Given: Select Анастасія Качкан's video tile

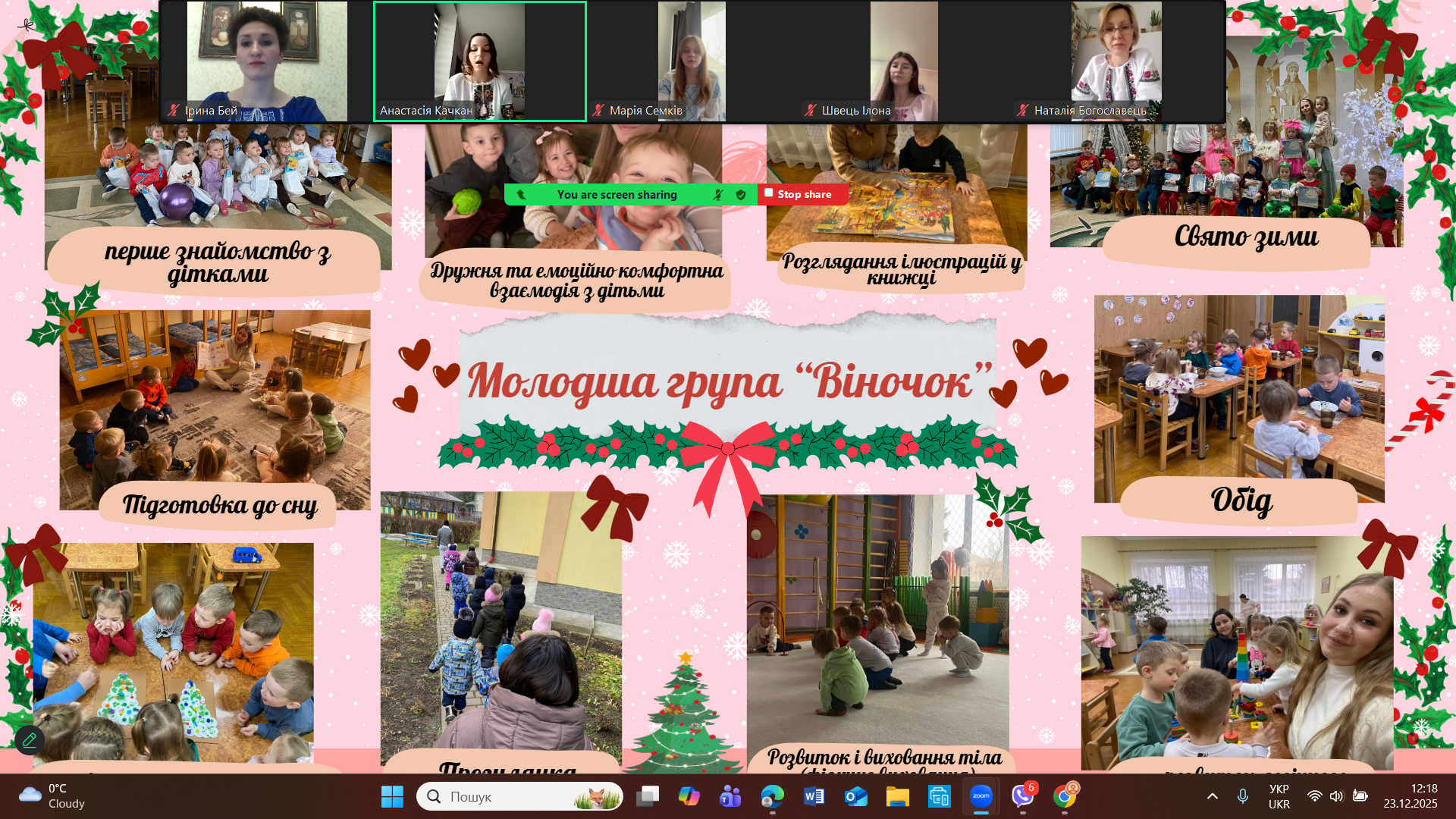Looking at the screenshot, I should [479, 61].
